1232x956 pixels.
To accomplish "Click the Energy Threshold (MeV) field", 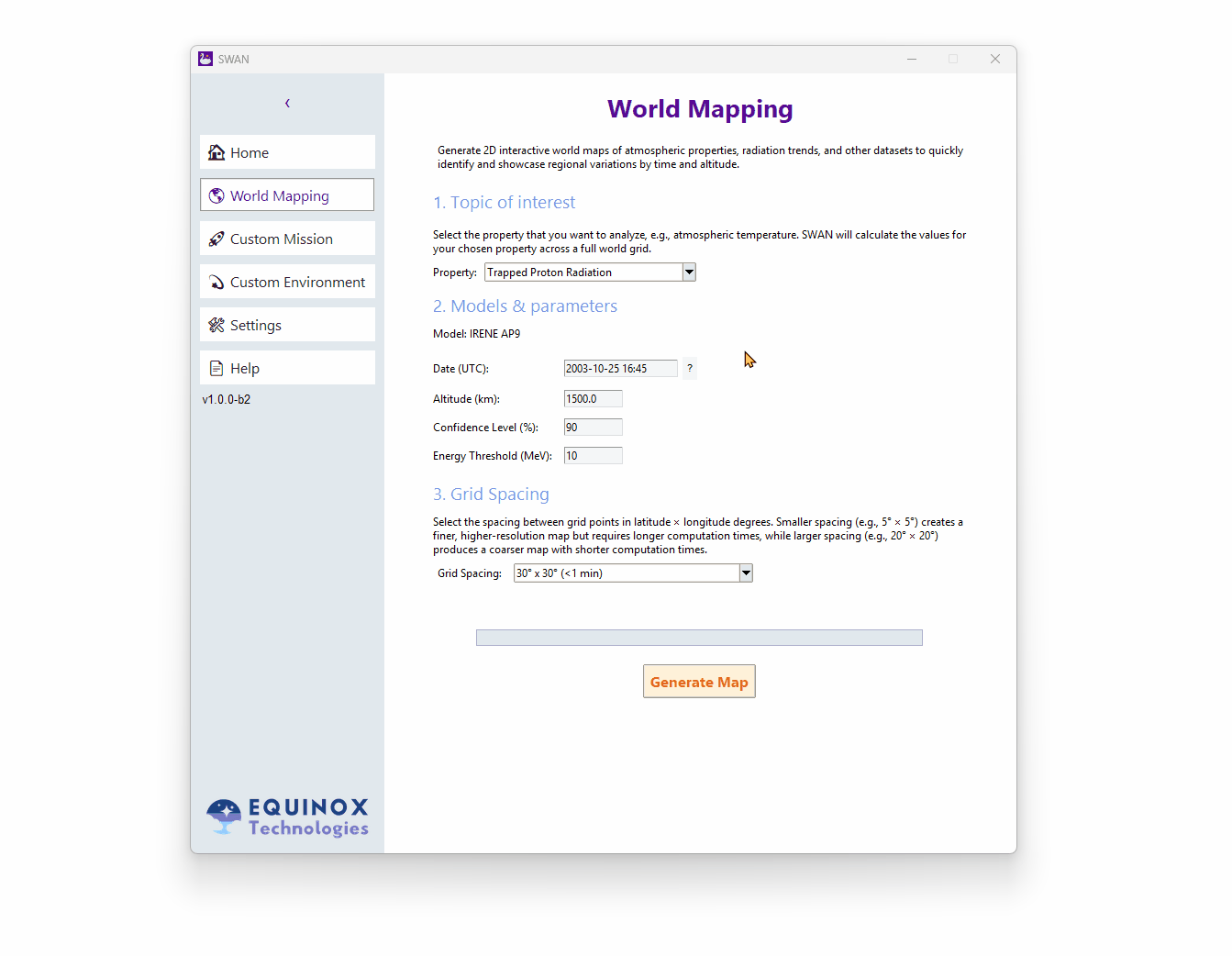I will point(593,456).
